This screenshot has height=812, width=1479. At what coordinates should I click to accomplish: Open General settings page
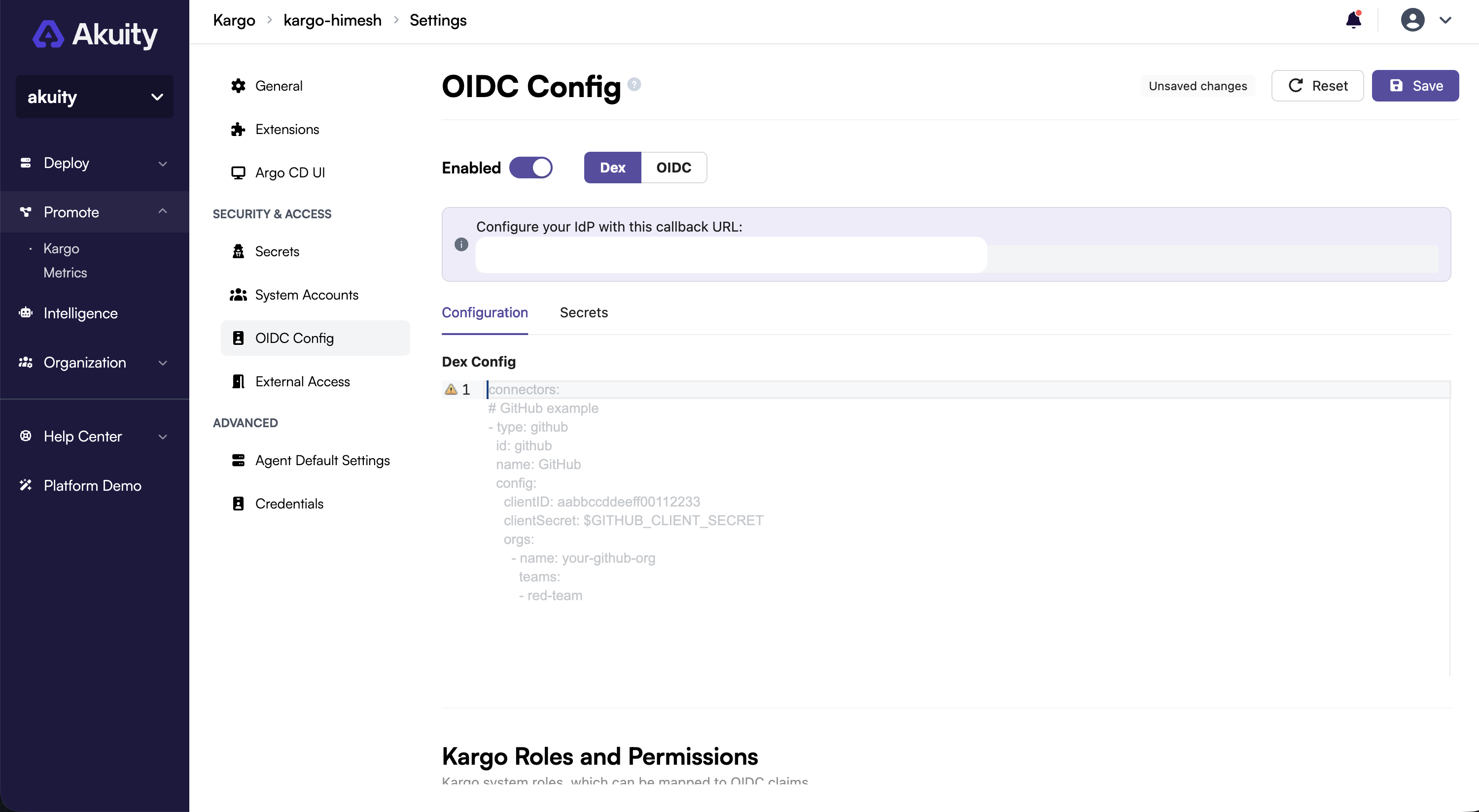pyautogui.click(x=315, y=86)
